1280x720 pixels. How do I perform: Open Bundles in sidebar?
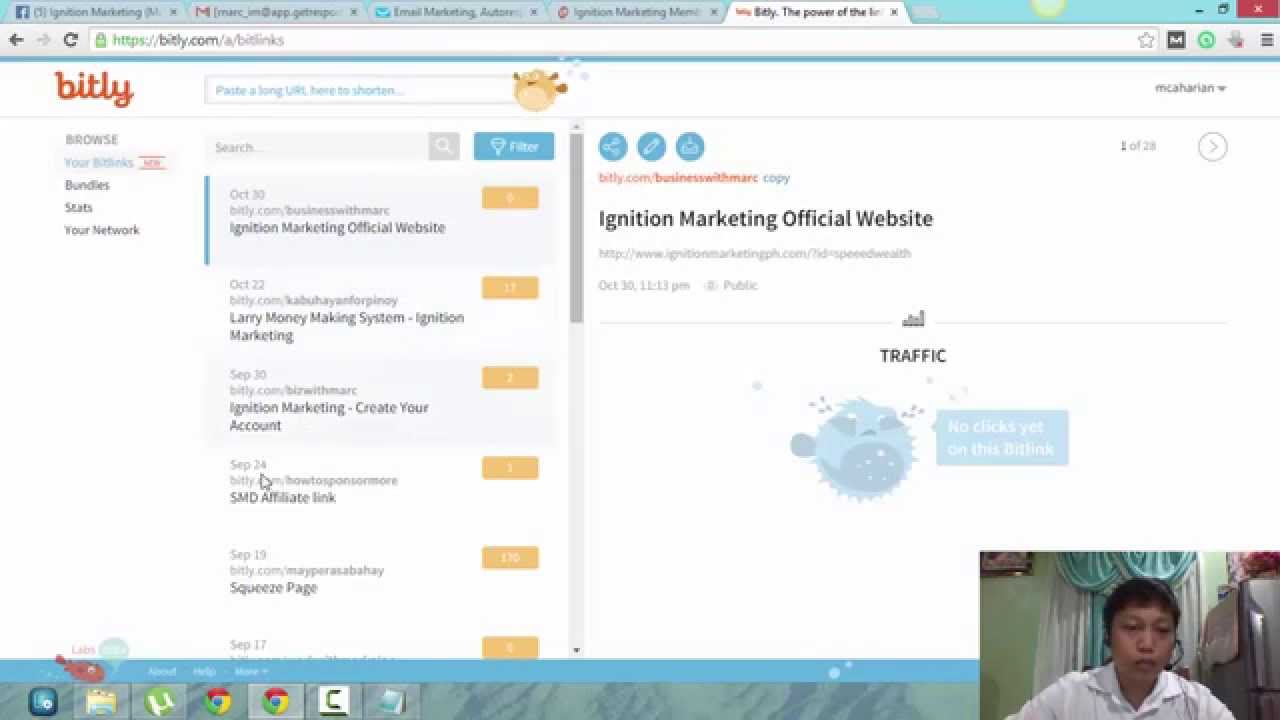tap(87, 185)
